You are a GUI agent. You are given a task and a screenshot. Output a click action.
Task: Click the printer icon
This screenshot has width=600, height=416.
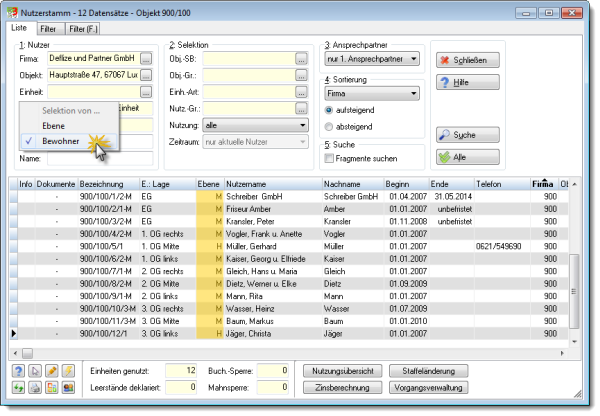tap(35, 387)
